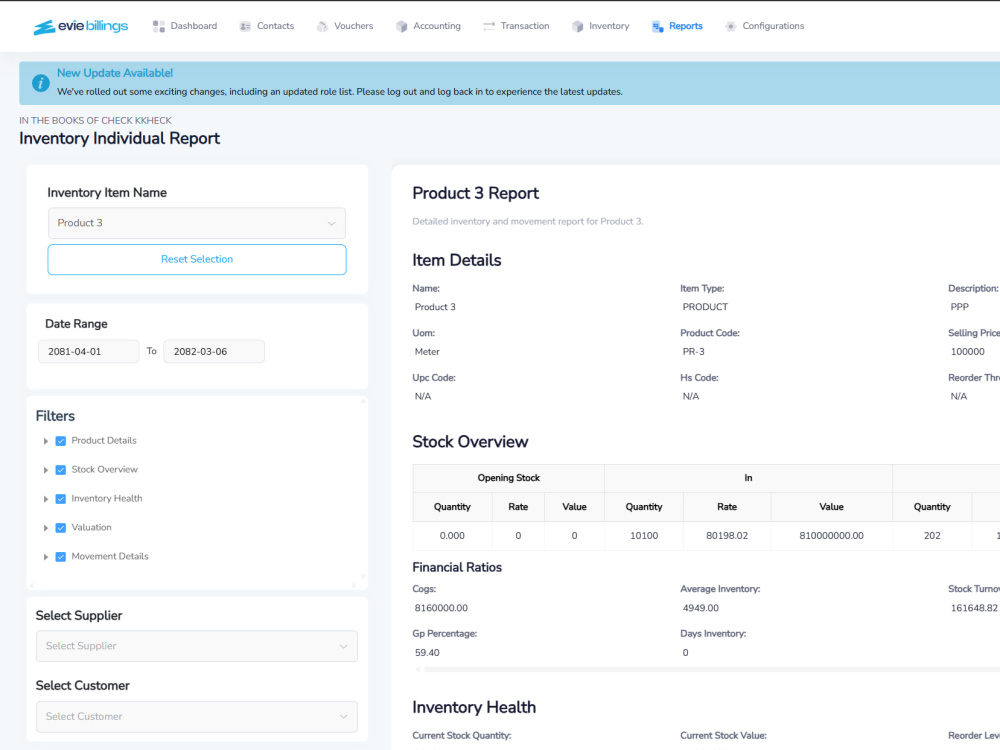Expand the Stock Overview tree node
Screen dimensions: 1000x750
45,470
